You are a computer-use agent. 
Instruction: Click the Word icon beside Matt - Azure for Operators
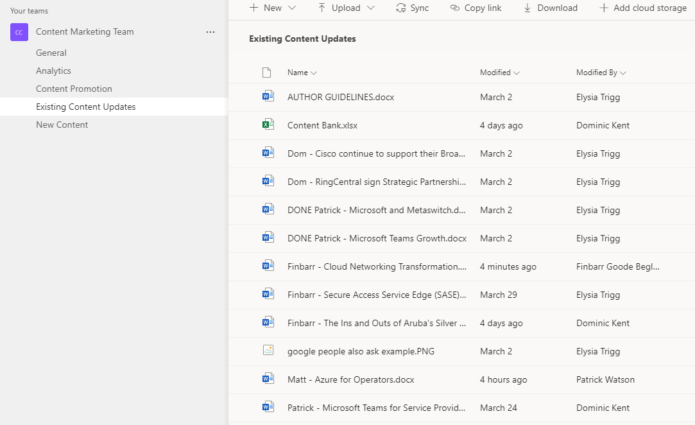[267, 378]
